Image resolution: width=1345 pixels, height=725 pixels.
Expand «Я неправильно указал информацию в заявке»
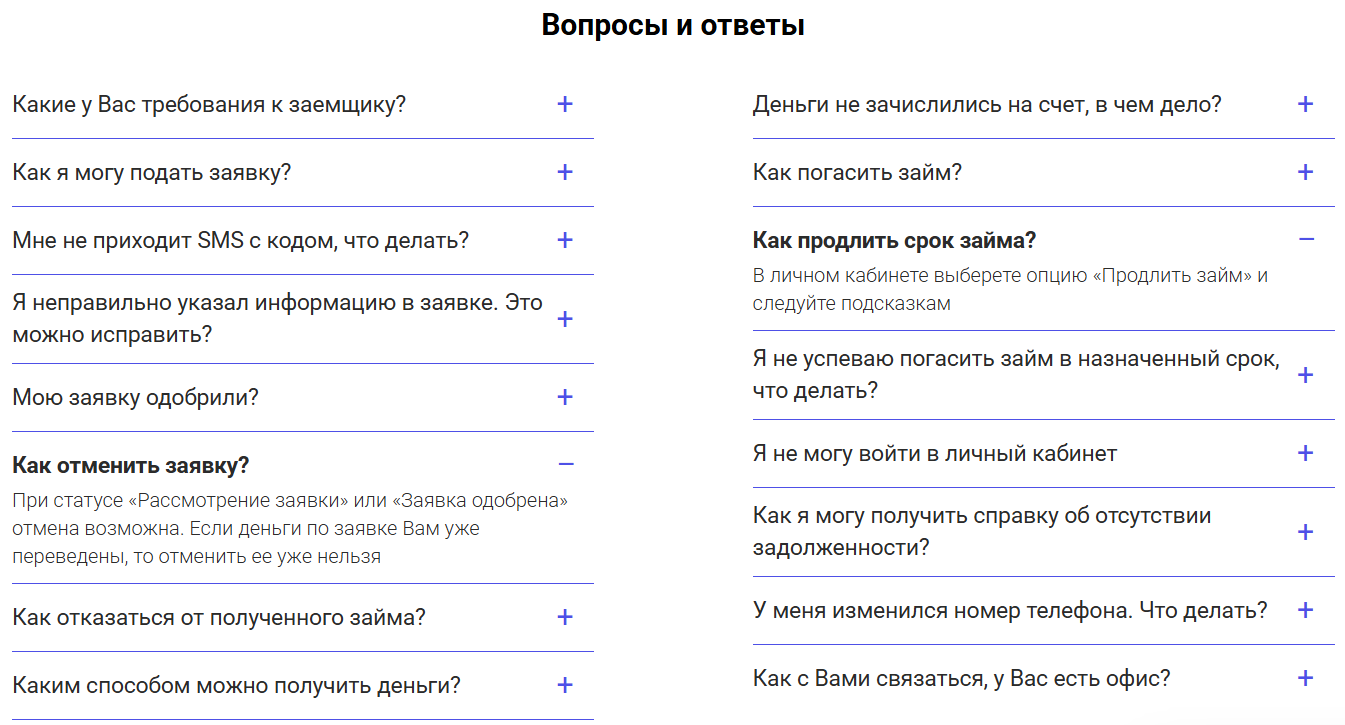pyautogui.click(x=566, y=318)
